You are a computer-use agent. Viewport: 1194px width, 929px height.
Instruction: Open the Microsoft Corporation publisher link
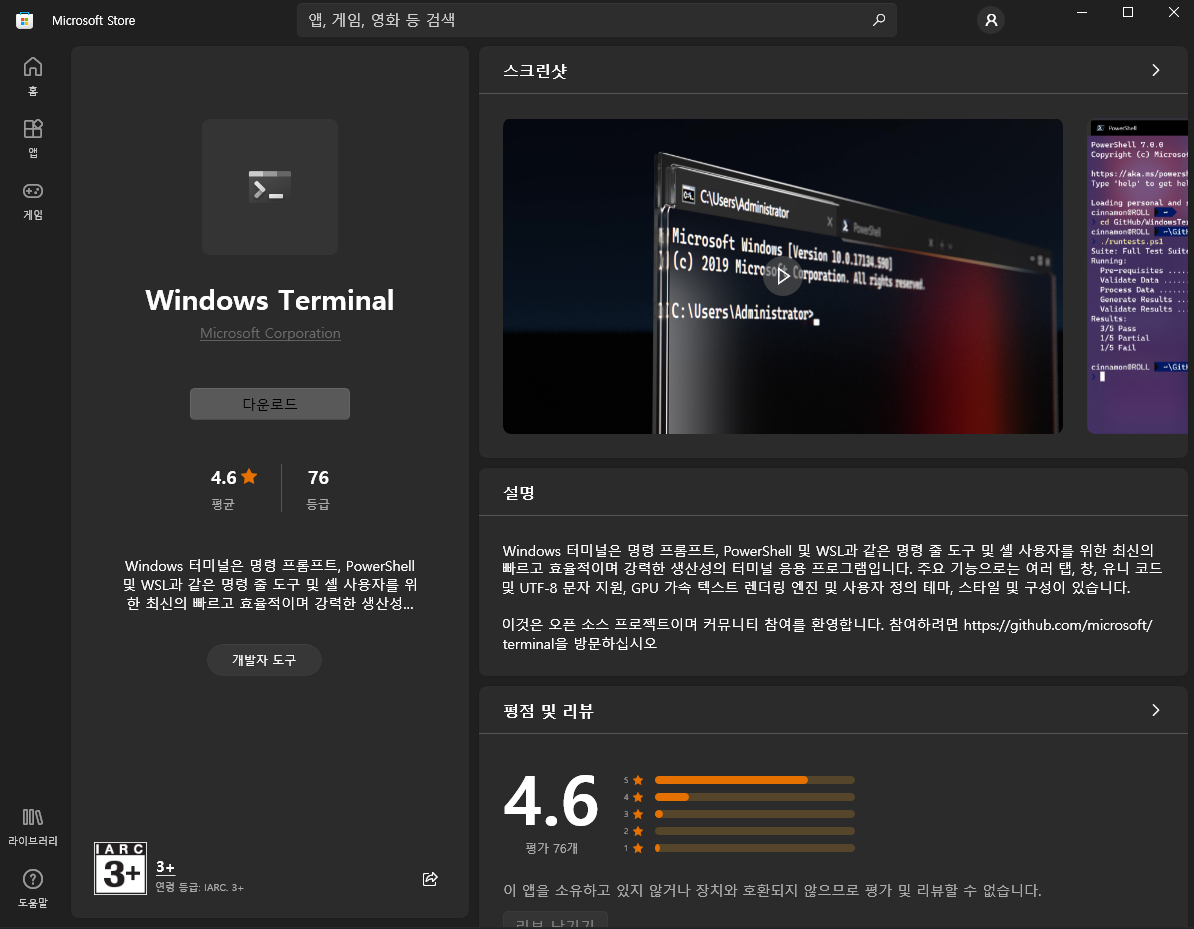[270, 333]
